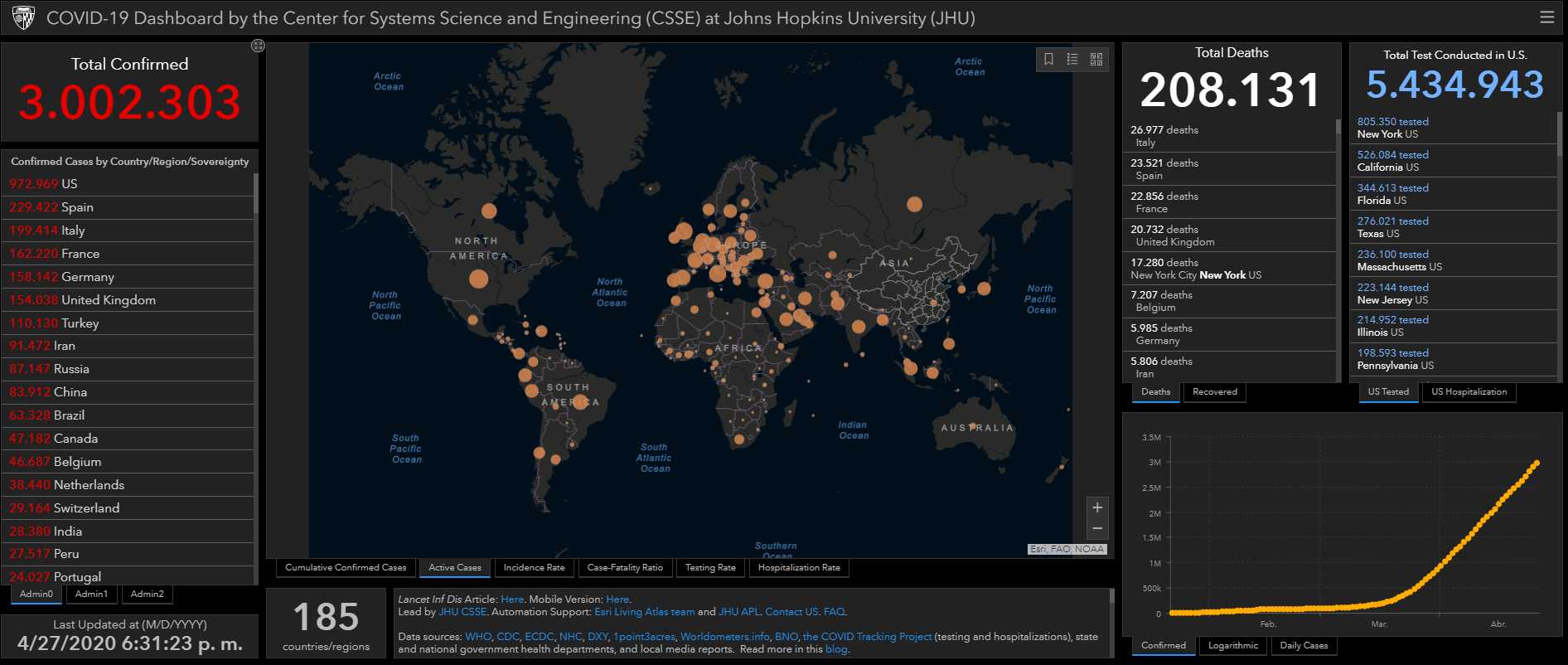Select the Active Cases map tab
1568x665 pixels.
point(455,568)
